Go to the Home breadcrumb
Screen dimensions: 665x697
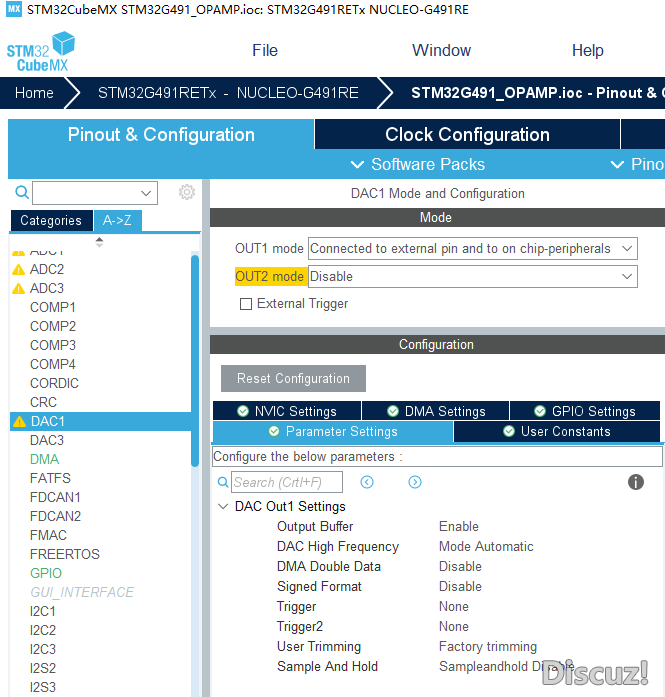pyautogui.click(x=34, y=93)
